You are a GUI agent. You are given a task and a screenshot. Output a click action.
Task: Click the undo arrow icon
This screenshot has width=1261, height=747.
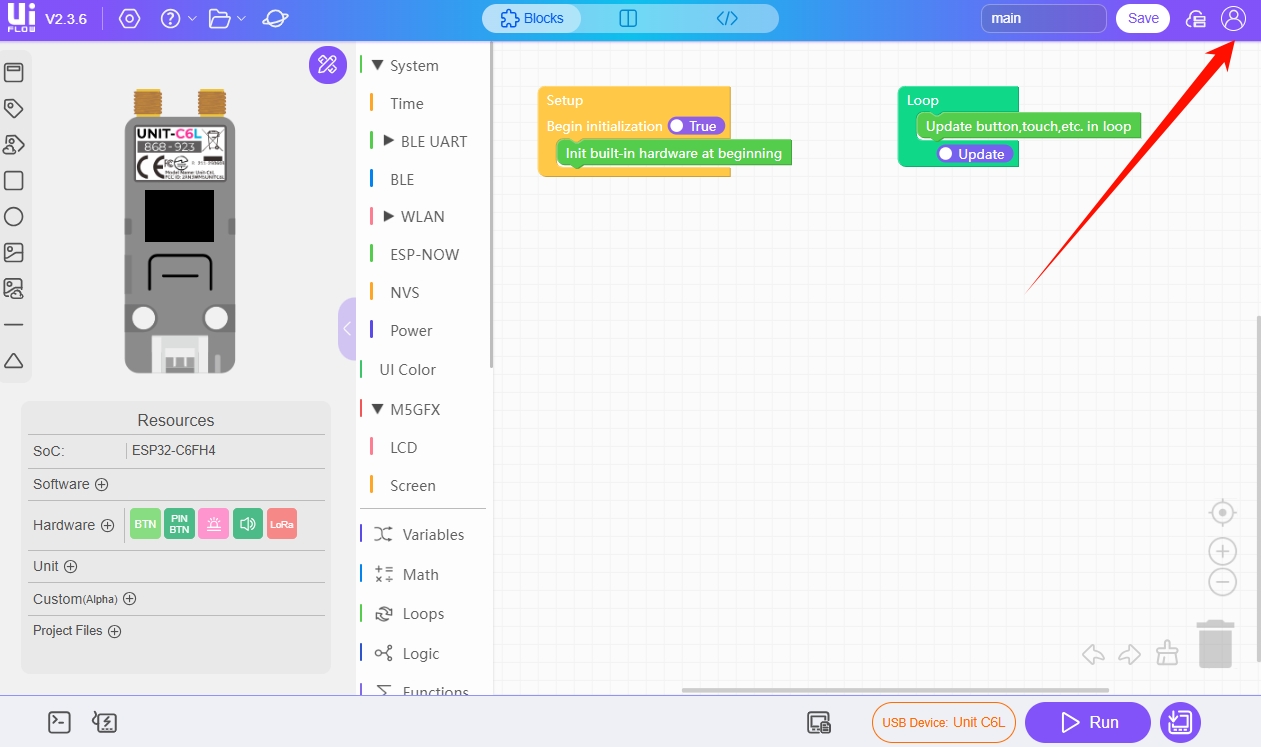pos(1093,655)
